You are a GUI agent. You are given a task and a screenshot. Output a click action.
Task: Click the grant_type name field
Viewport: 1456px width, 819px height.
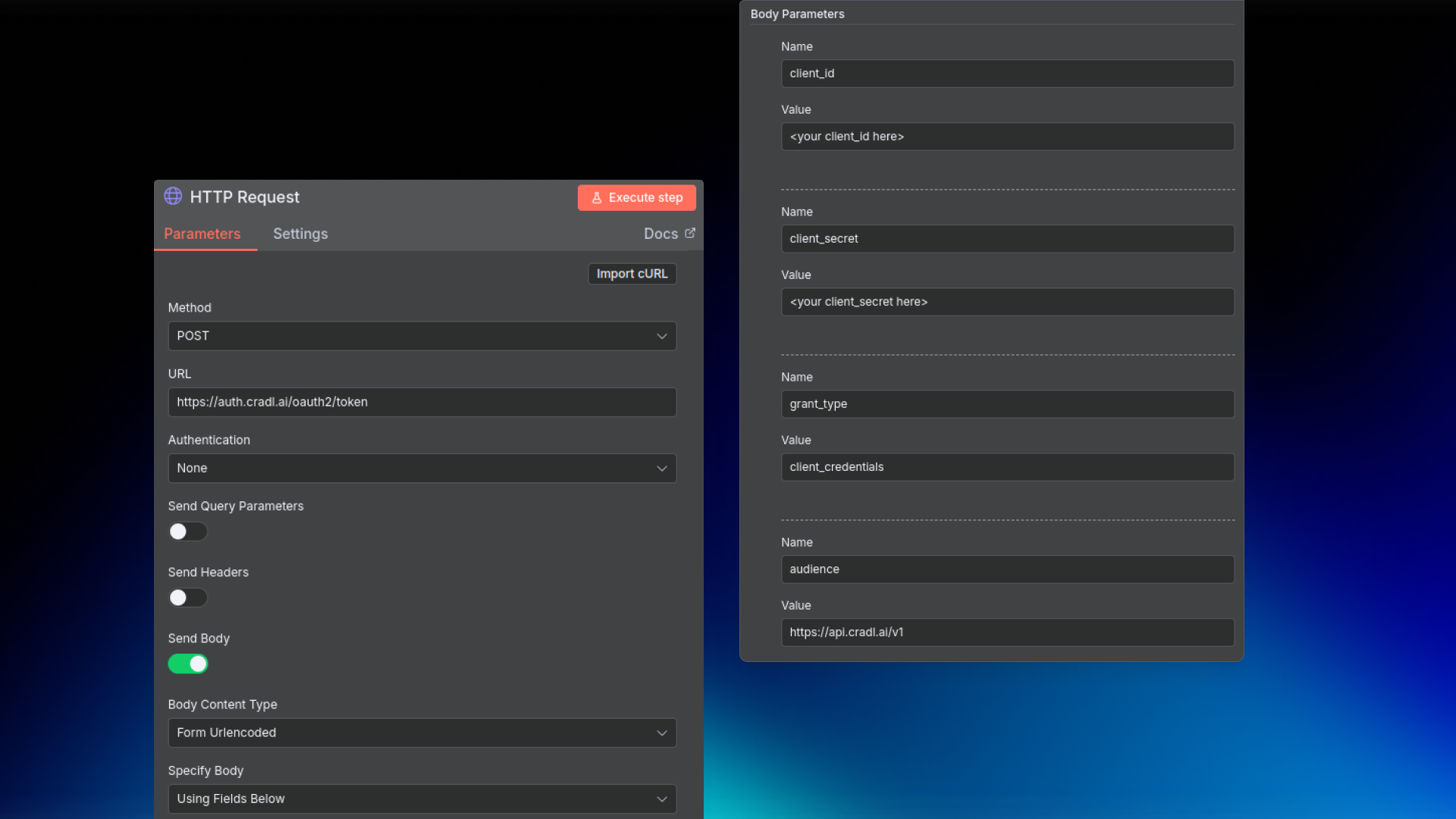click(1007, 404)
